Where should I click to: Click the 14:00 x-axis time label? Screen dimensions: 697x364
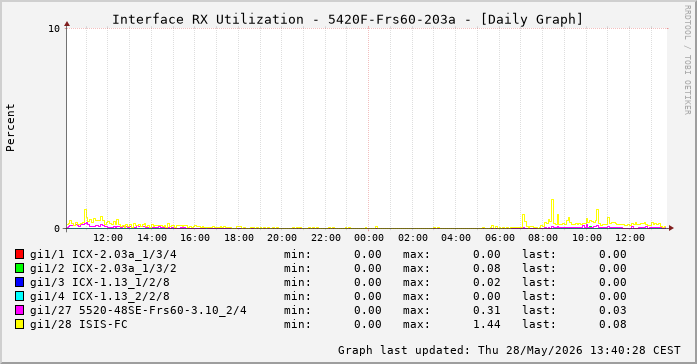(x=151, y=238)
